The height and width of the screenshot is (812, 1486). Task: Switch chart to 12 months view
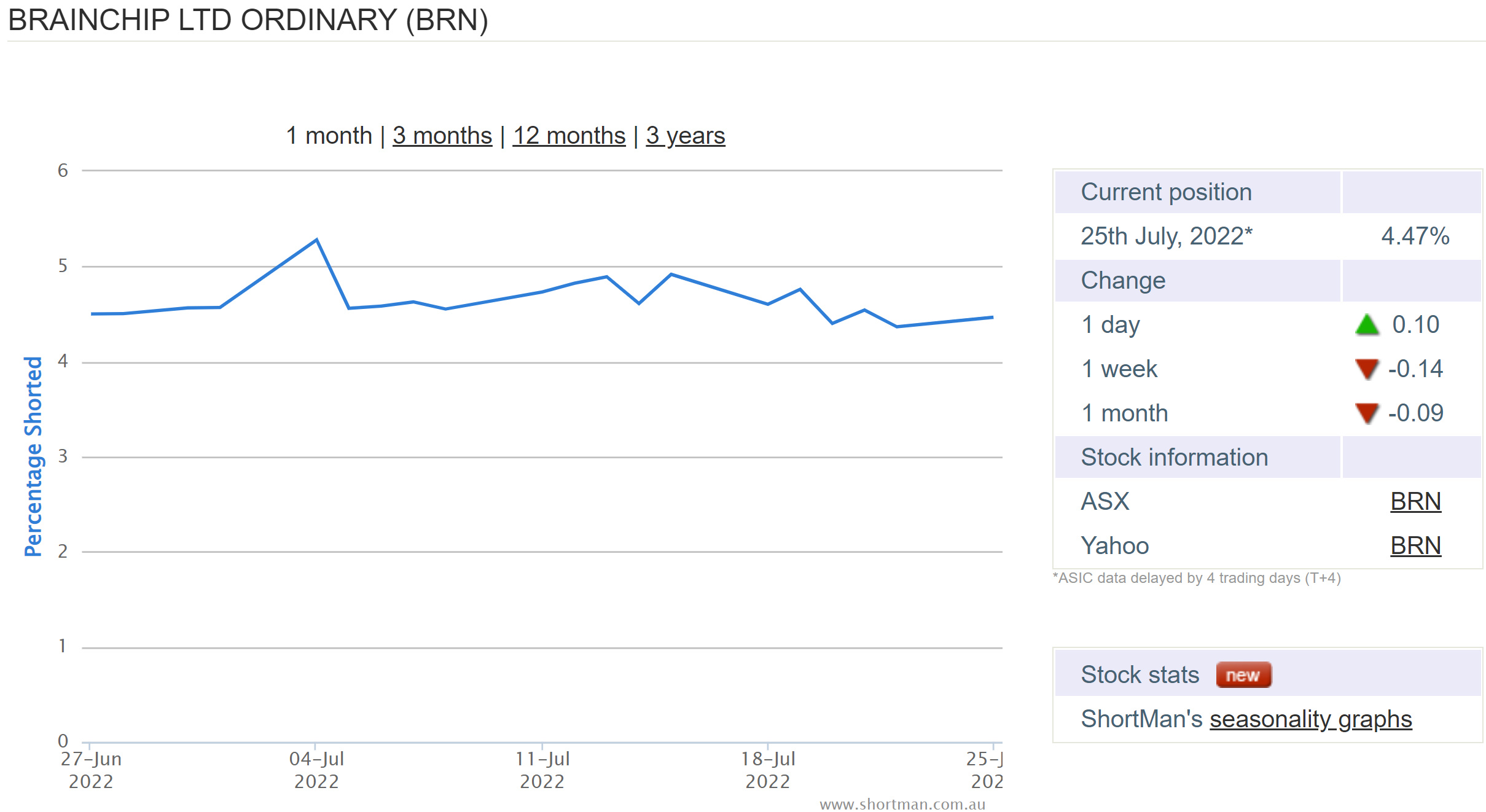(569, 136)
